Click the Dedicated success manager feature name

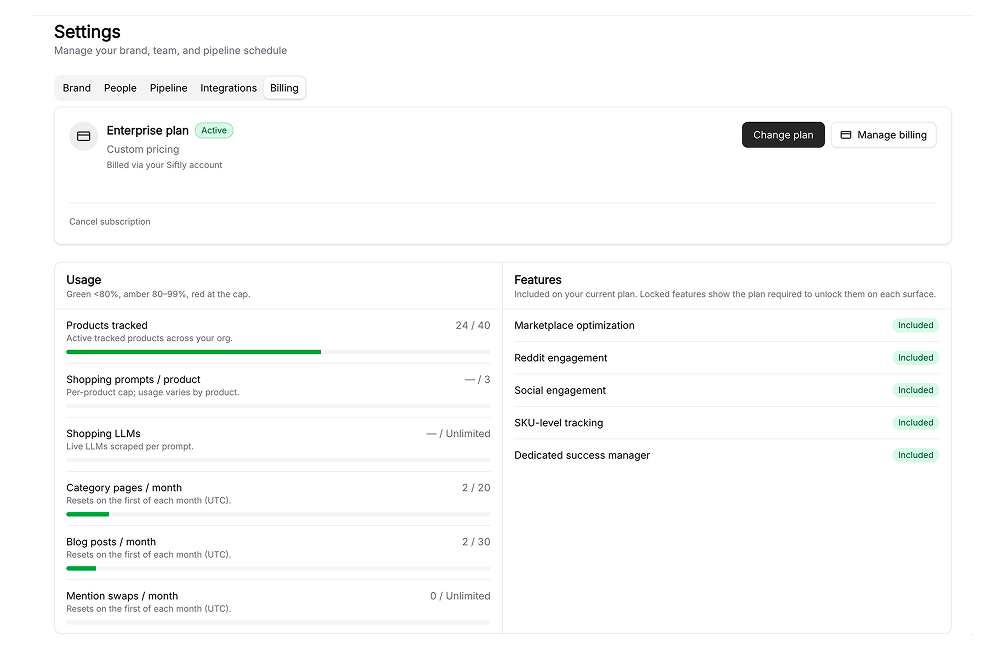581,455
